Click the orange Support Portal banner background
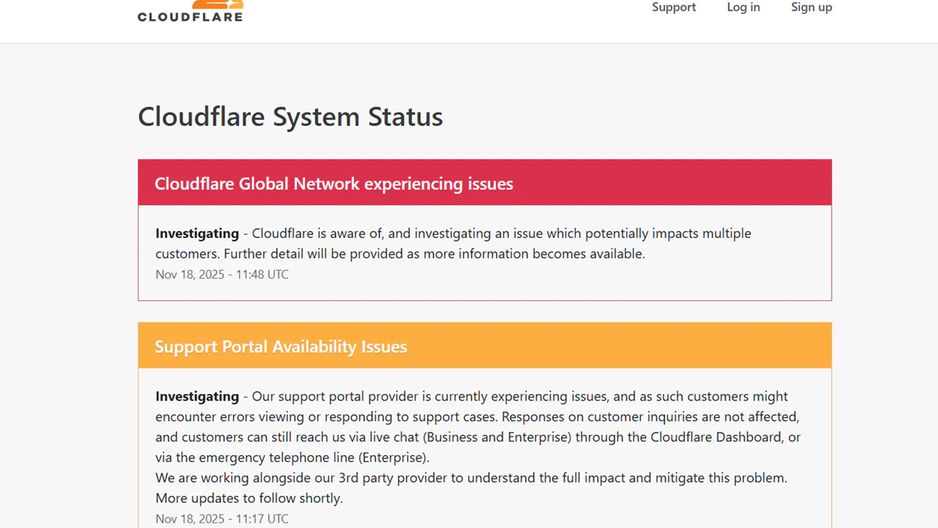 [620, 346]
